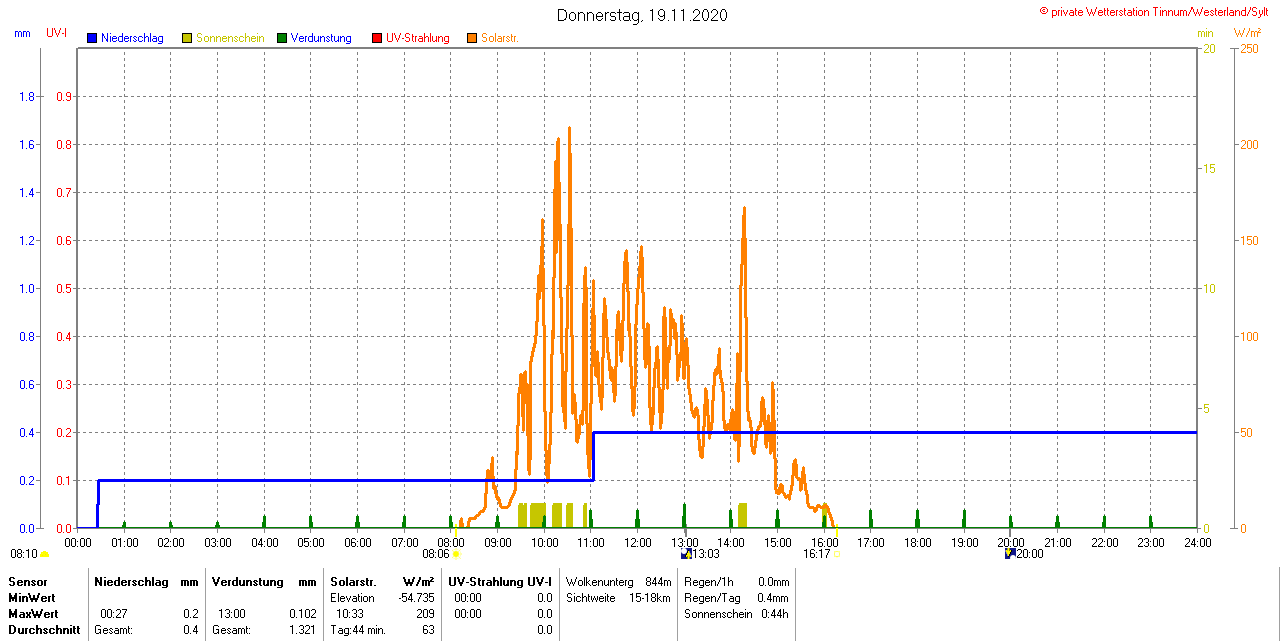The height and width of the screenshot is (641, 1280).
Task: Click the orange Solarstr. legend swatch
Action: 472,38
